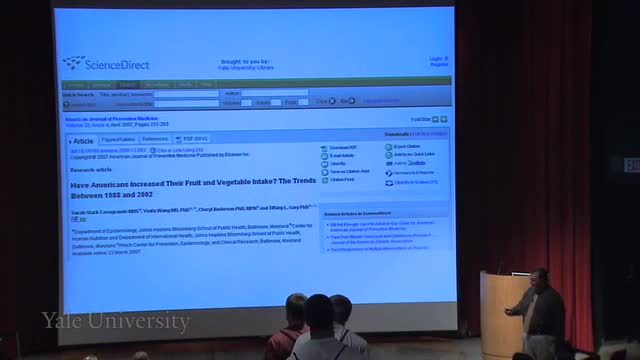Click the Author search input field

[274, 93]
